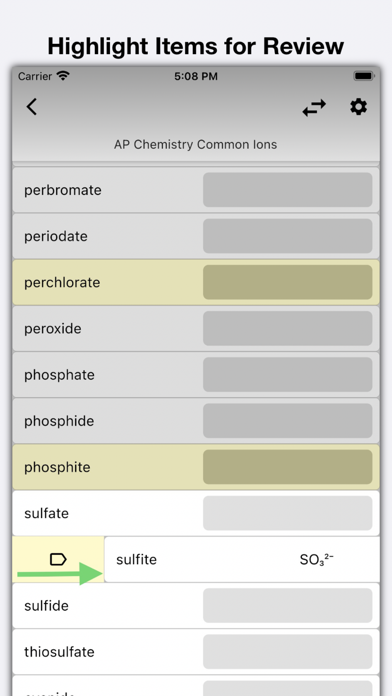Screen dimensions: 392x696
Task: Tap the highlight tag icon beside sulfite
Action: [58, 559]
